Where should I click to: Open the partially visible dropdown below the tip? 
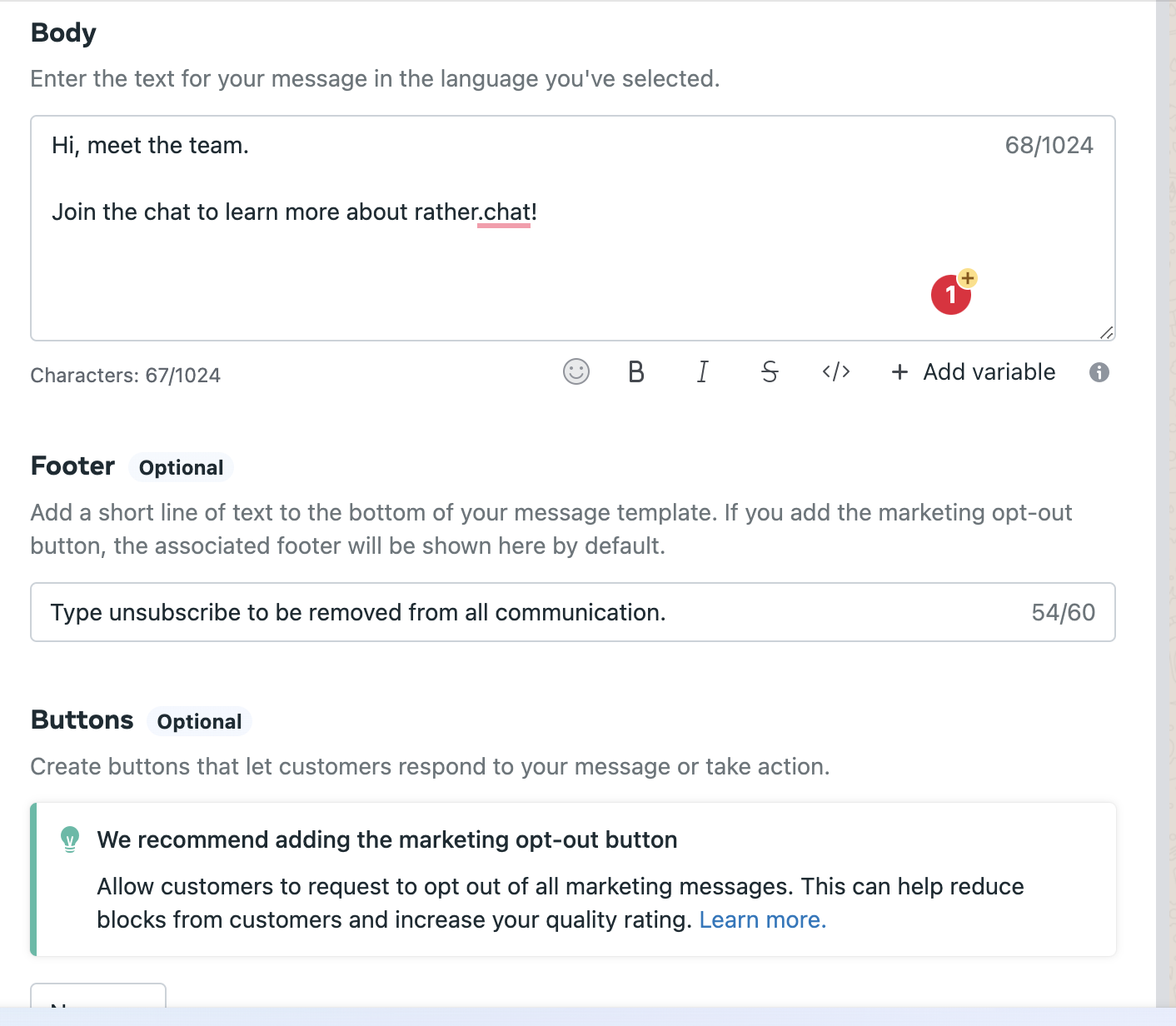98,996
